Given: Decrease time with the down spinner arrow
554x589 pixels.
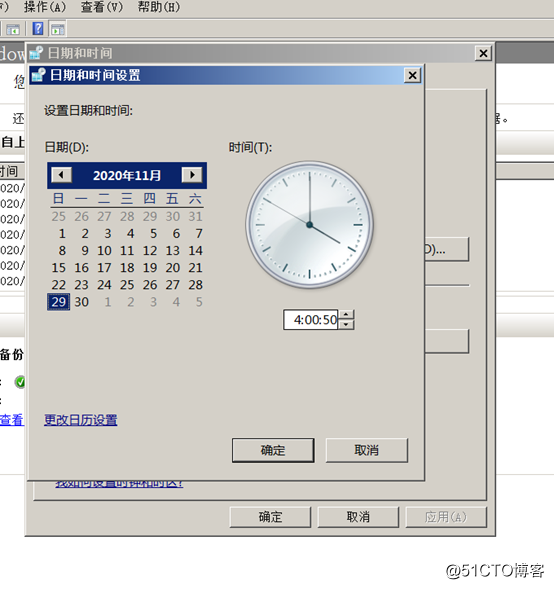Looking at the screenshot, I should [346, 325].
